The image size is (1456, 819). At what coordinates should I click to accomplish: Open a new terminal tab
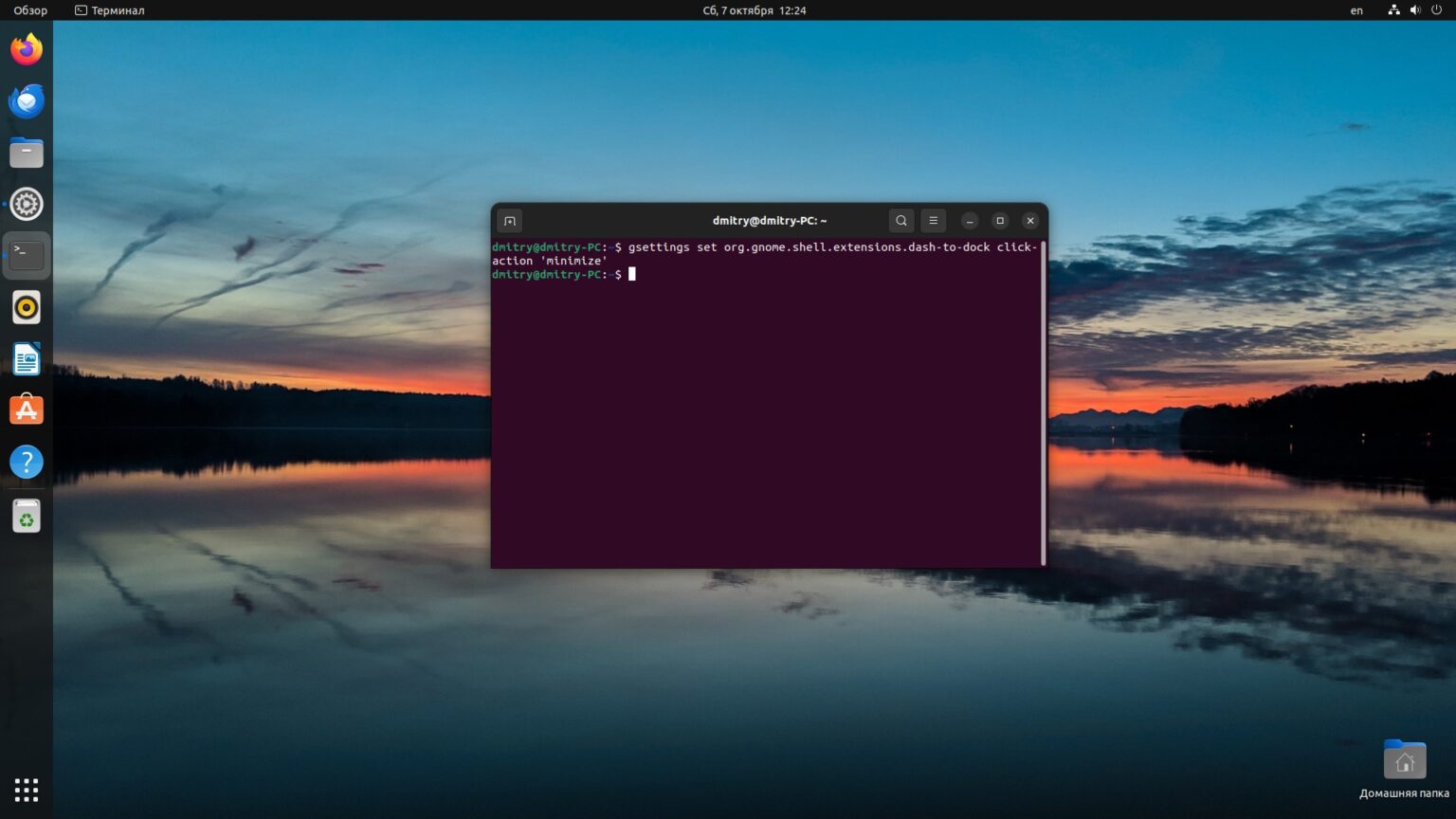(509, 220)
